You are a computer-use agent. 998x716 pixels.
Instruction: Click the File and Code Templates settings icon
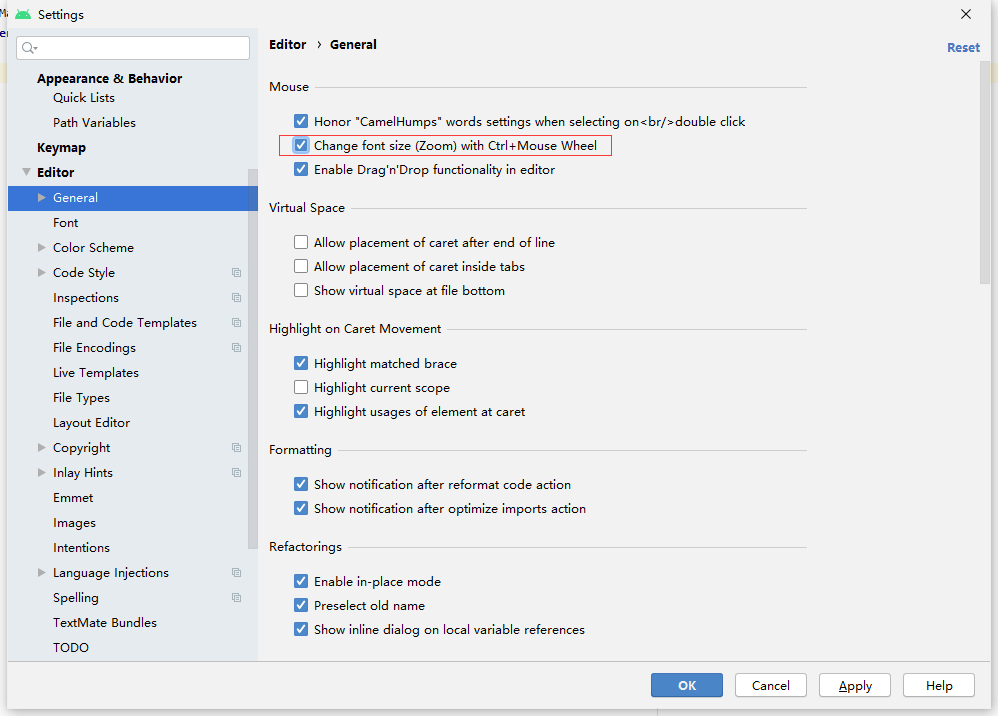point(236,322)
